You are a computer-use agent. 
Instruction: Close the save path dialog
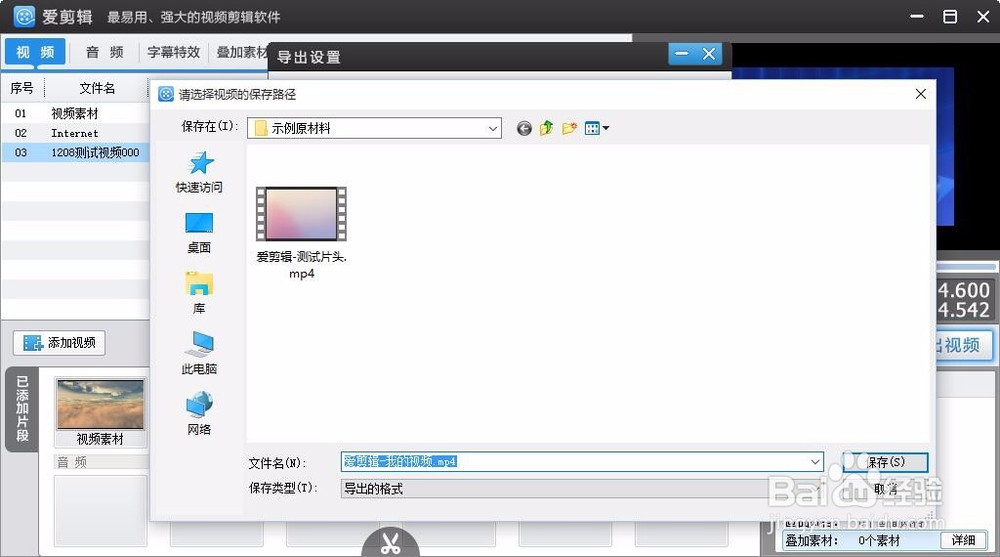(x=920, y=94)
